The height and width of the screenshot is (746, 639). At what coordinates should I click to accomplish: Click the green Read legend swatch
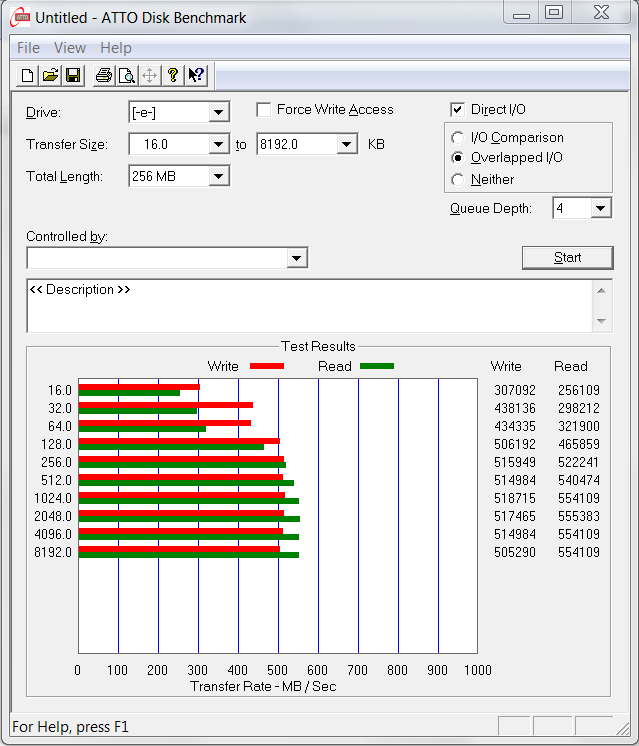(x=377, y=366)
